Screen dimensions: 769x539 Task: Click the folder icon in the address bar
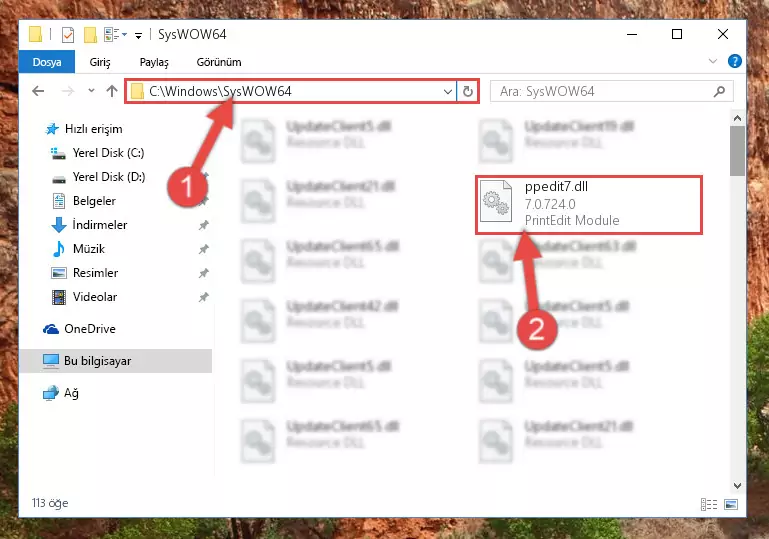tap(137, 91)
